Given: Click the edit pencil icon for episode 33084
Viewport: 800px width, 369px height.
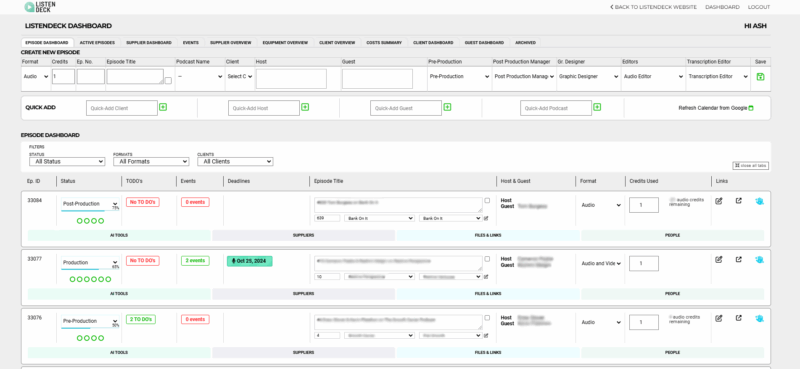Looking at the screenshot, I should pyautogui.click(x=718, y=201).
